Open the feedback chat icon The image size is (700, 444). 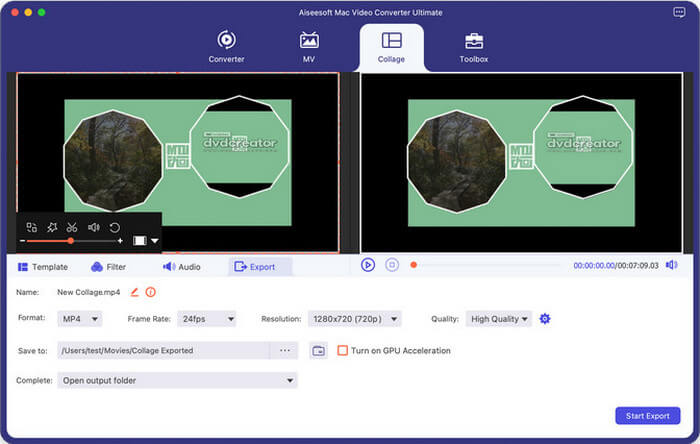679,12
